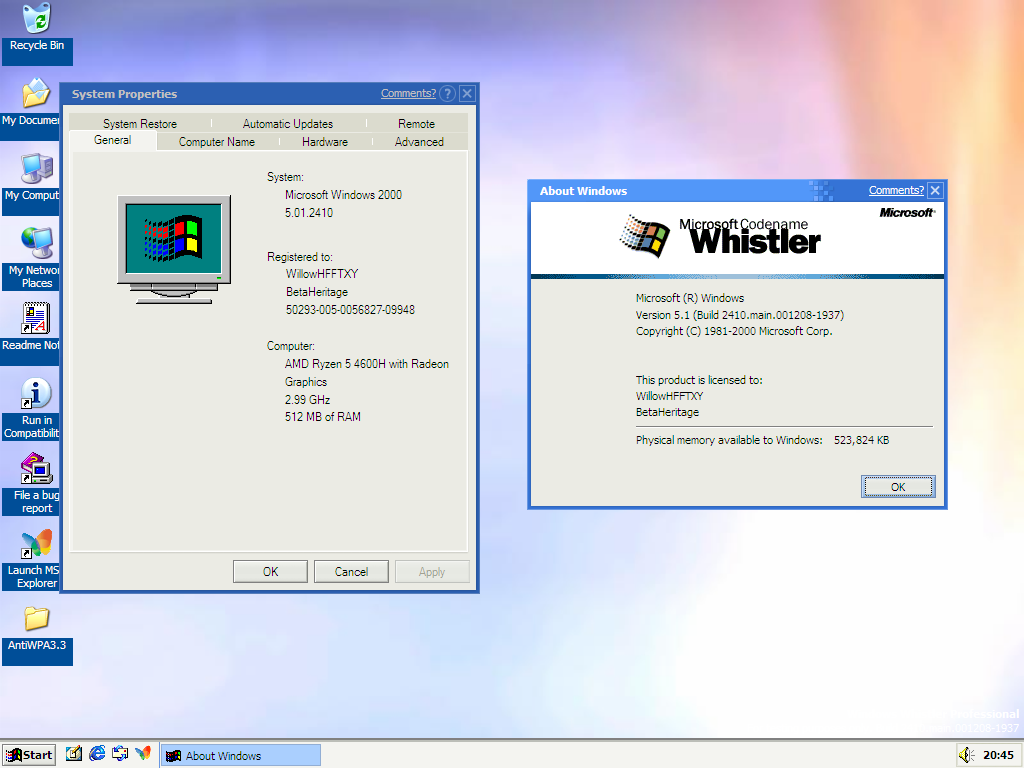Screen dimensions: 1024x768
Task: Click Cancel in System Properties
Action: (x=351, y=571)
